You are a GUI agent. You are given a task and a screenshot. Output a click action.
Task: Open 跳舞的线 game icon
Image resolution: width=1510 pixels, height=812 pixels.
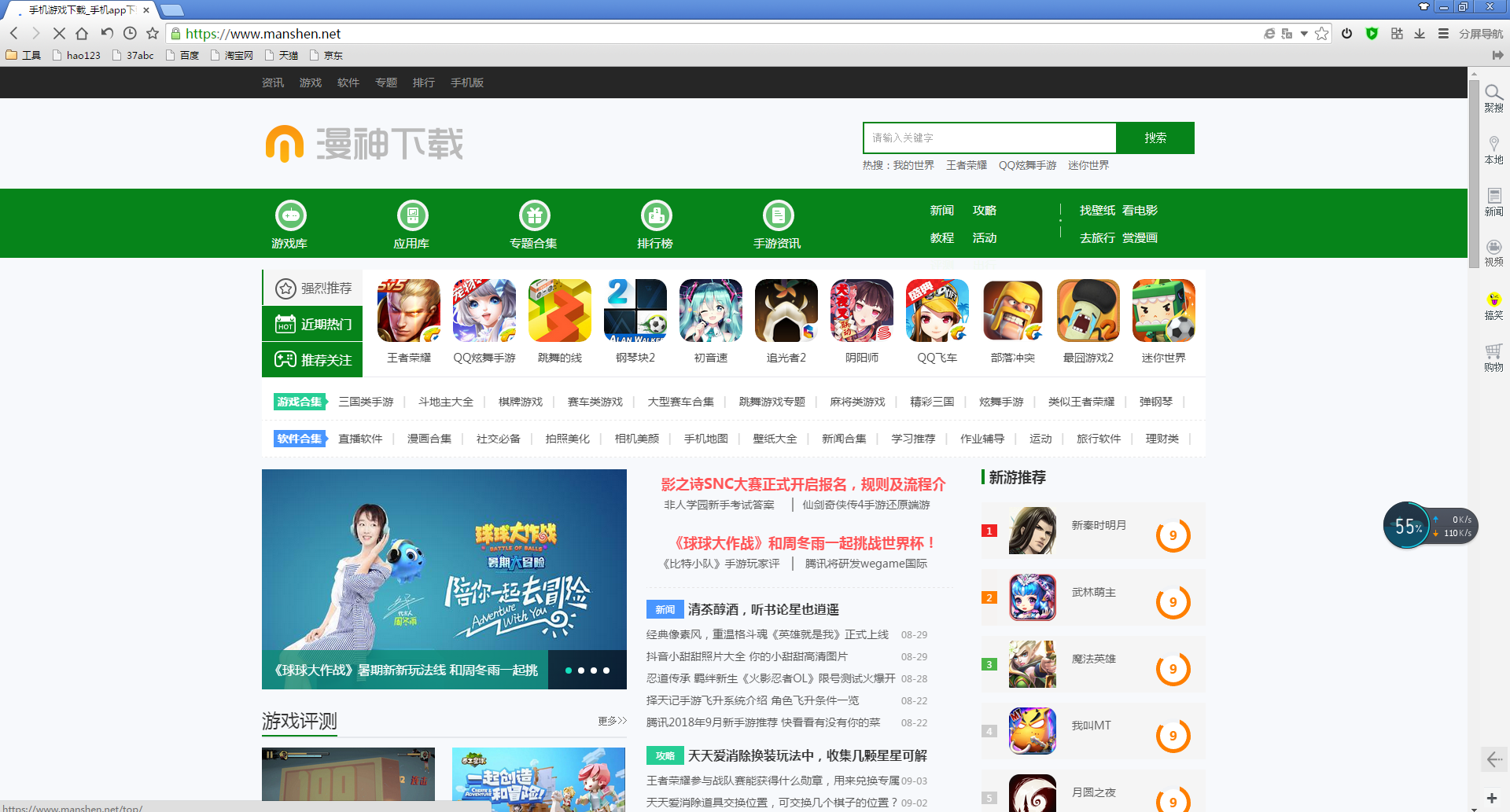[560, 310]
